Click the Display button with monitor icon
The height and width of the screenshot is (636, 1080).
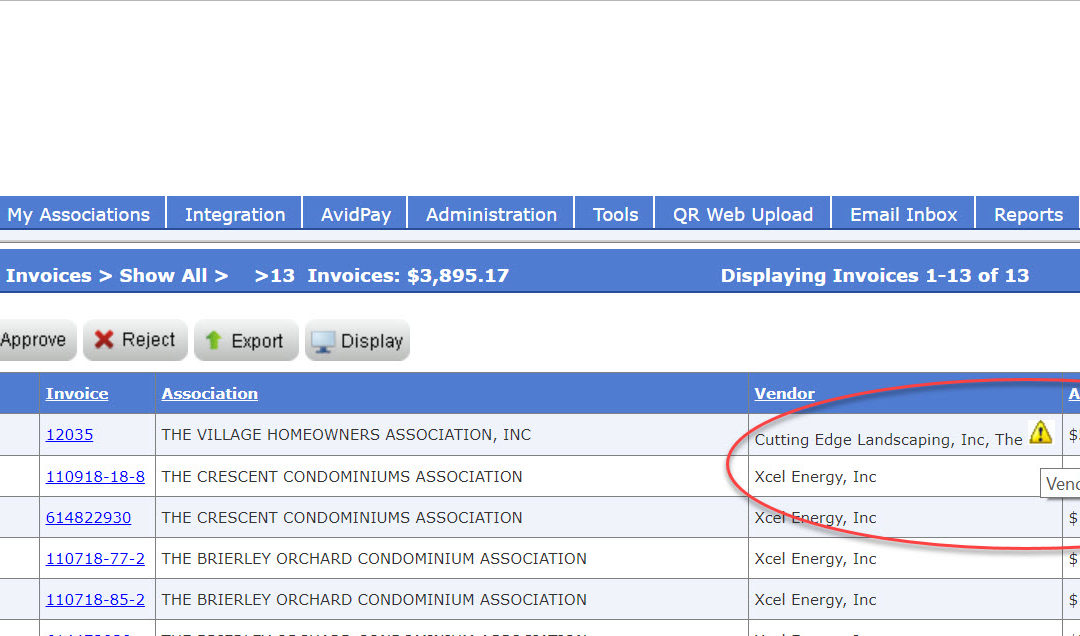(x=357, y=341)
